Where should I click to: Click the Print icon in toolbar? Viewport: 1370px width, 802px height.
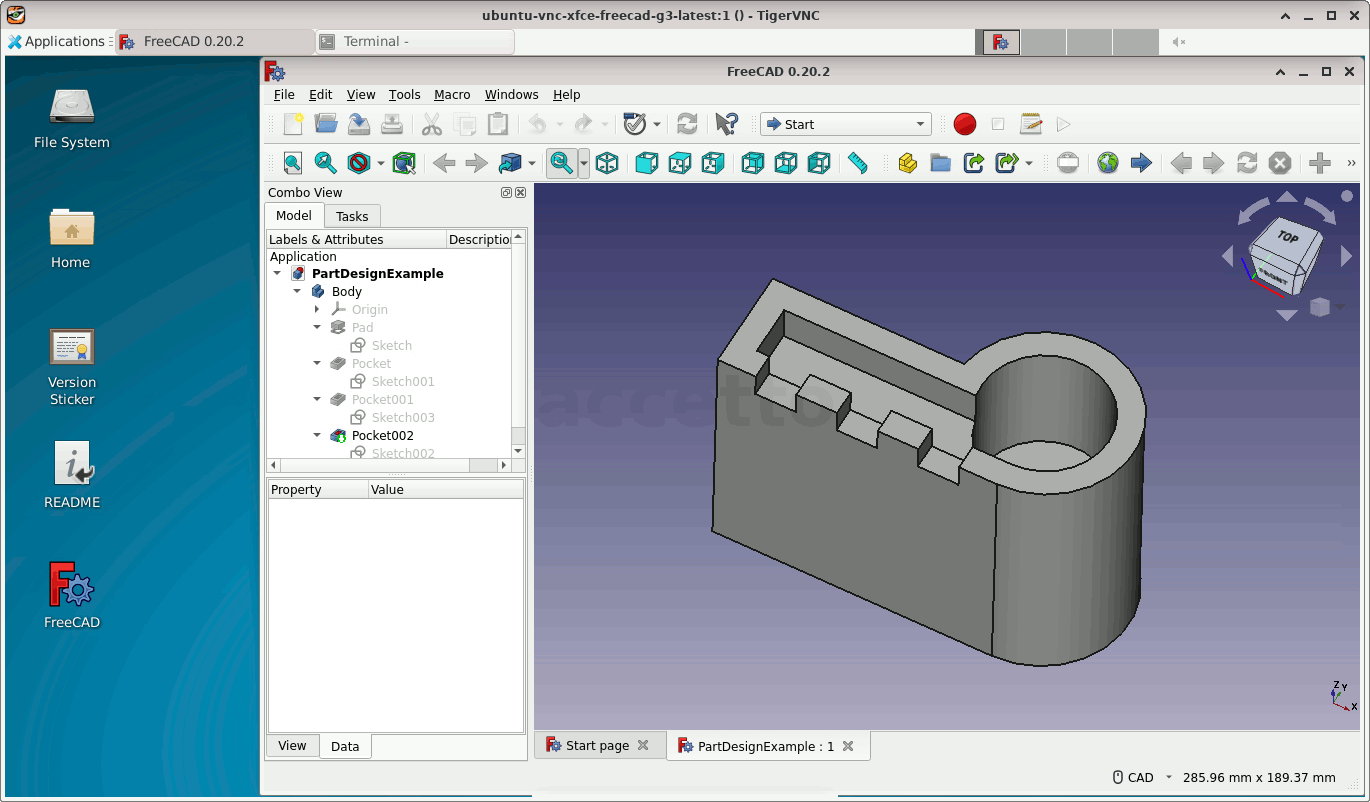(x=392, y=124)
